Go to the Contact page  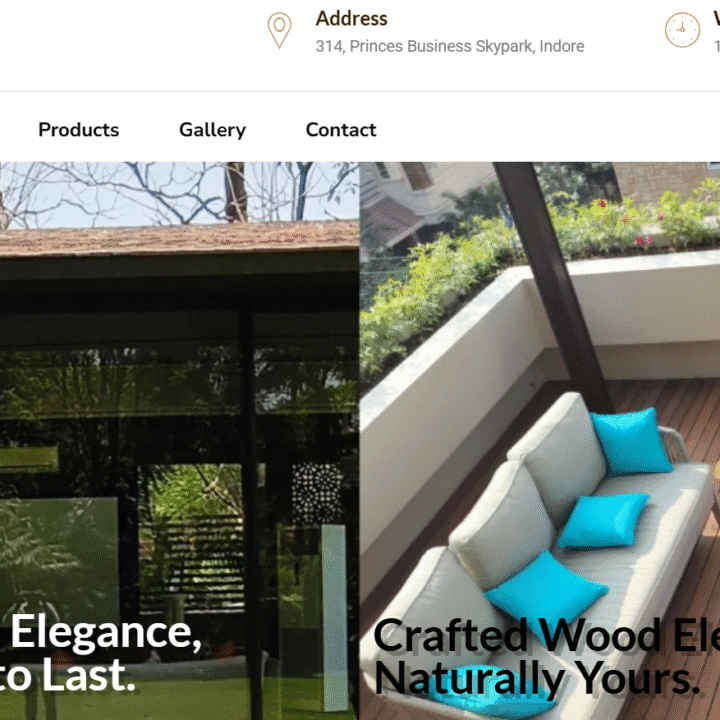[341, 130]
